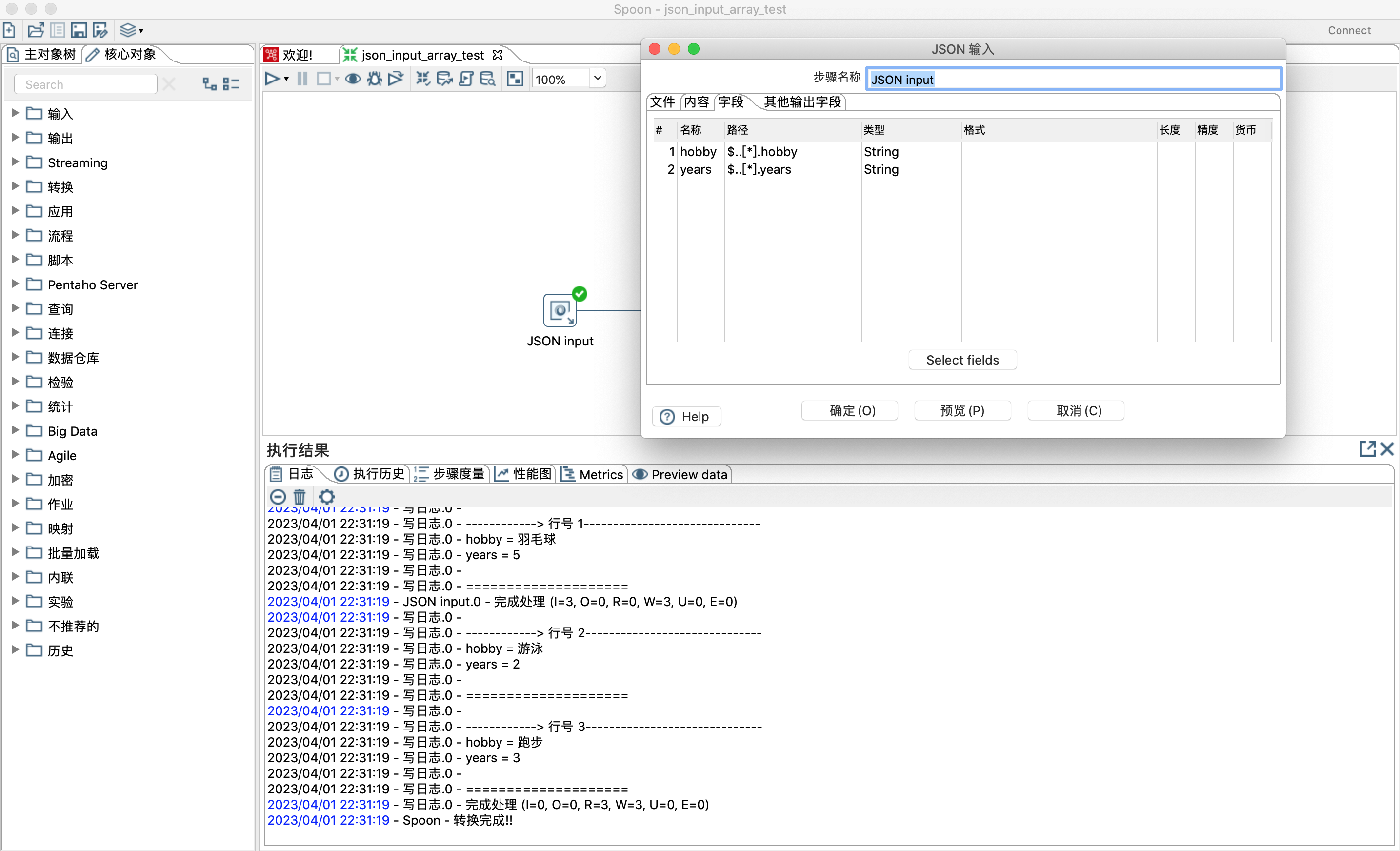Open the 100% zoom dropdown
Image resolution: width=1400 pixels, height=851 pixels.
[x=597, y=79]
